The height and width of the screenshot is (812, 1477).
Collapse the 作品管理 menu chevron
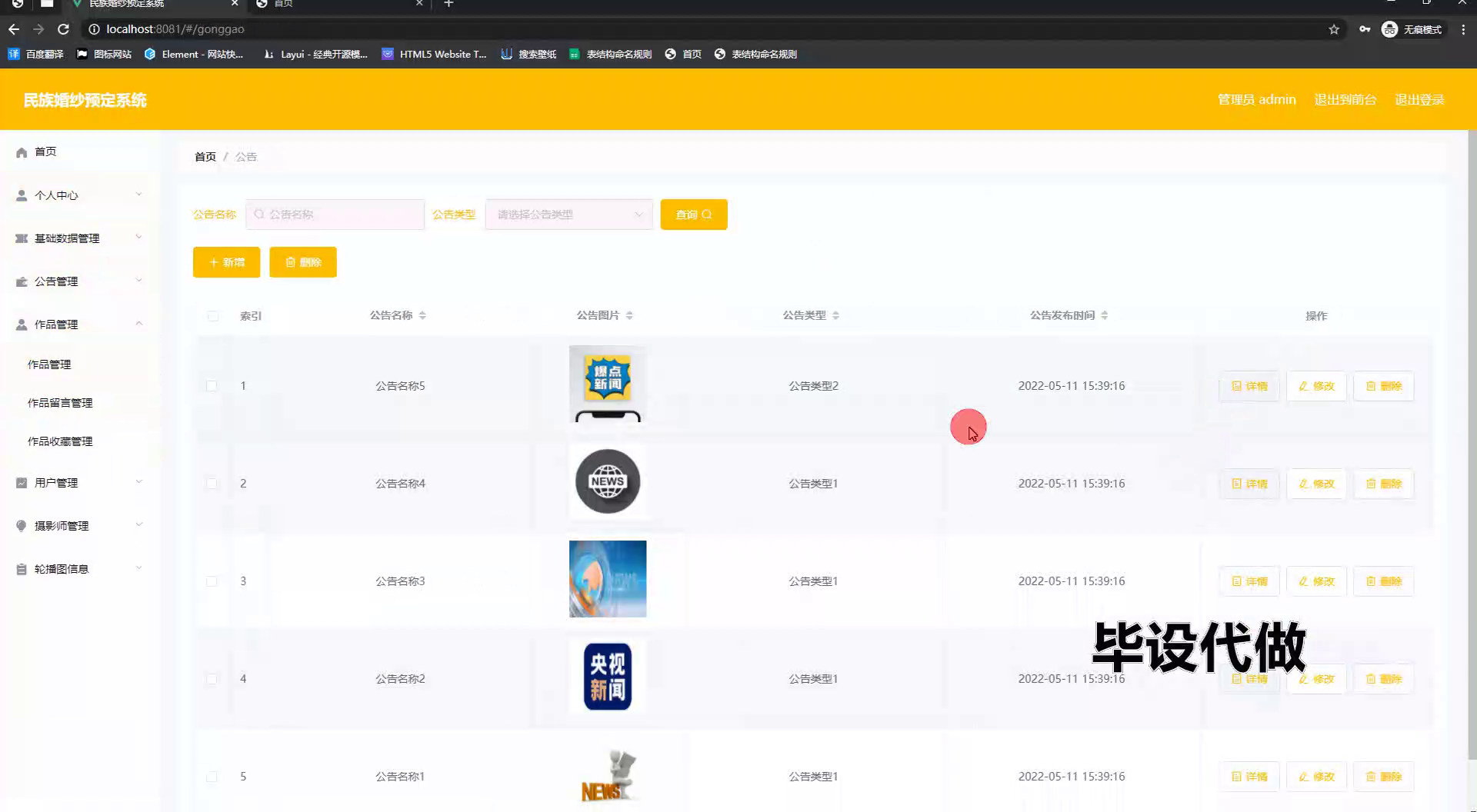[139, 324]
